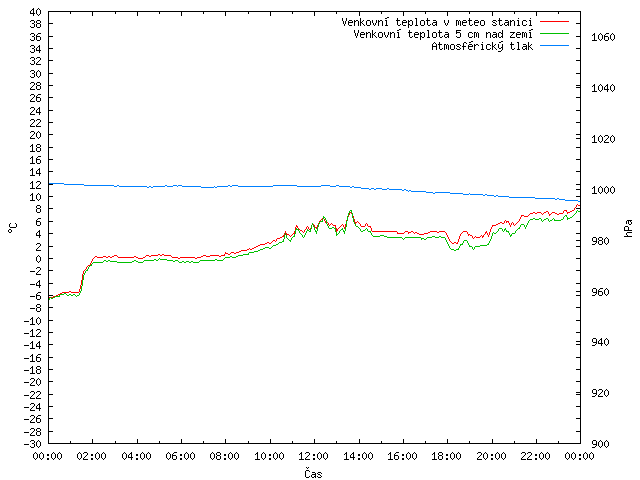Viewport: 640px width, 480px height.
Task: Click the pressure axis label '940'
Action: point(600,342)
